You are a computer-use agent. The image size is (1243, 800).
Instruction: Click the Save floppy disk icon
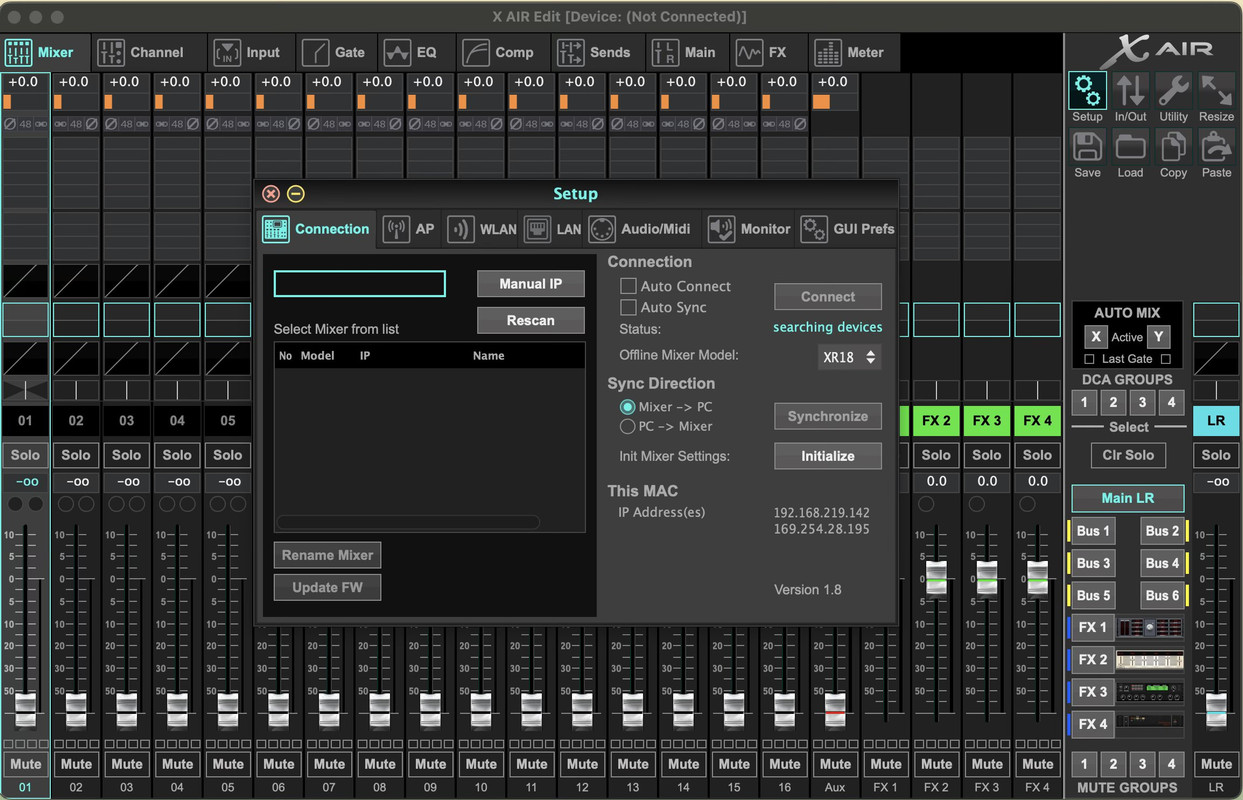coord(1087,147)
